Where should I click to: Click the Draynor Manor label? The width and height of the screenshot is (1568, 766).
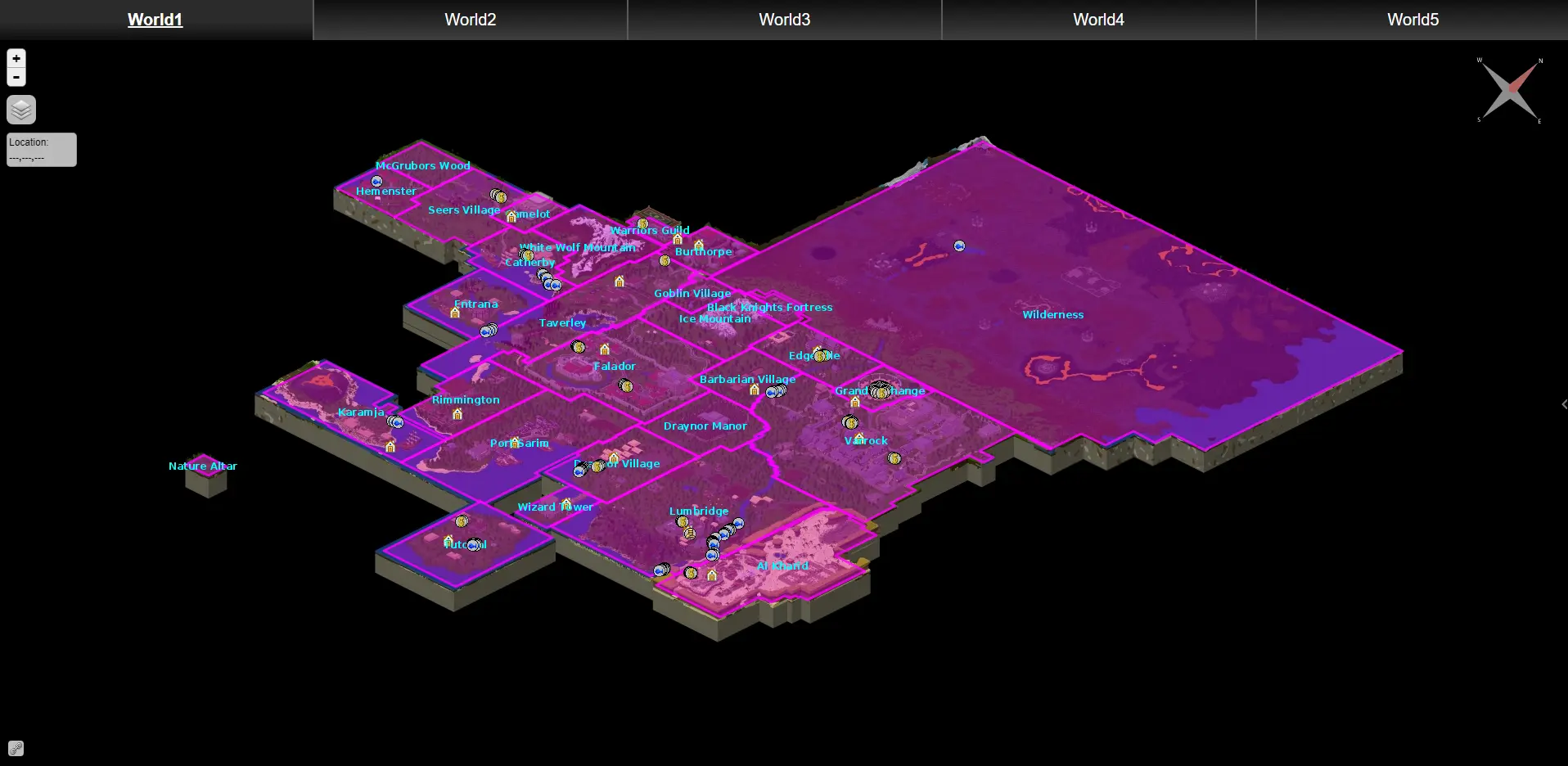[x=705, y=426]
